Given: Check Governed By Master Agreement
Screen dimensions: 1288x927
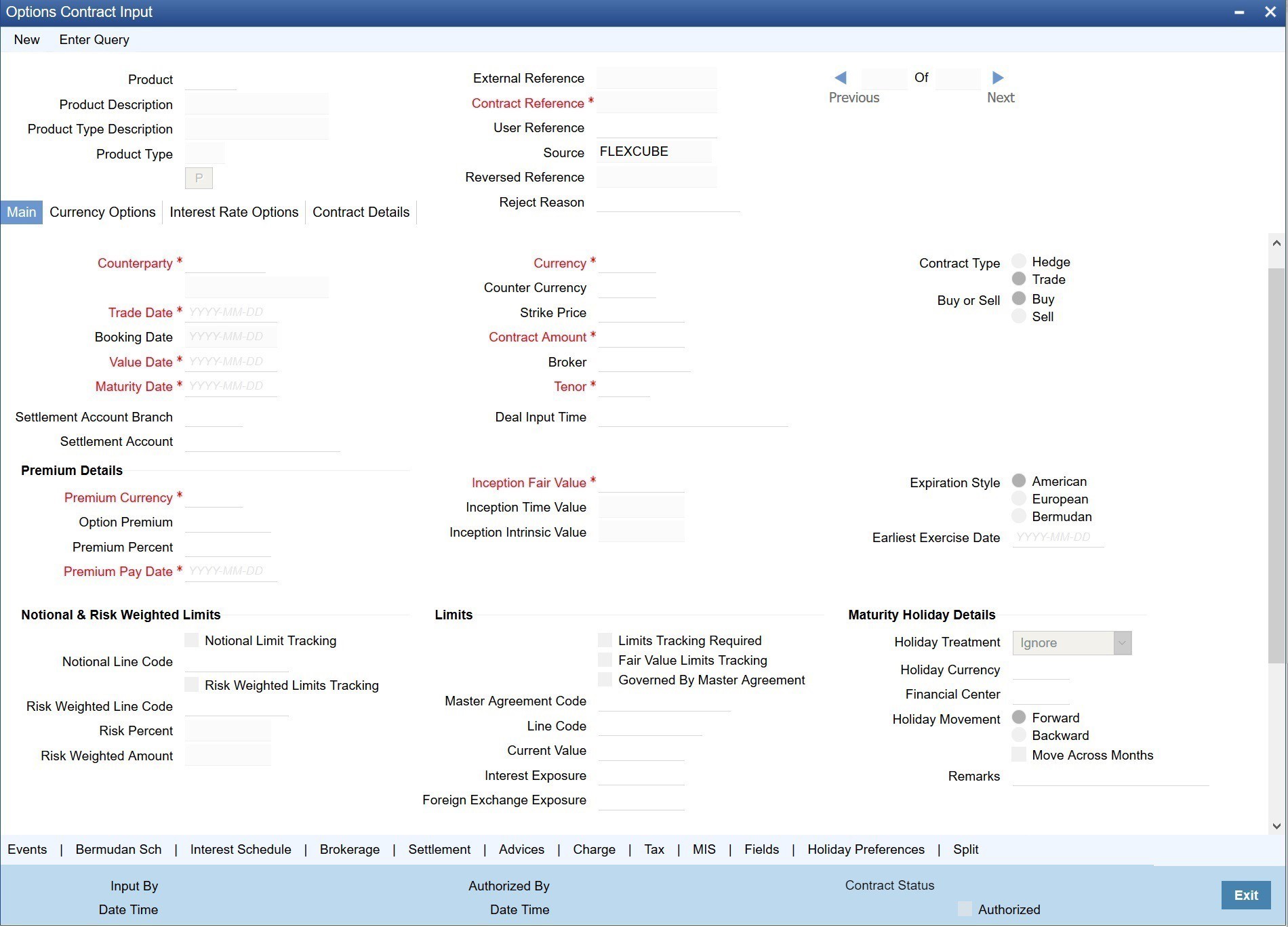Looking at the screenshot, I should click(605, 679).
